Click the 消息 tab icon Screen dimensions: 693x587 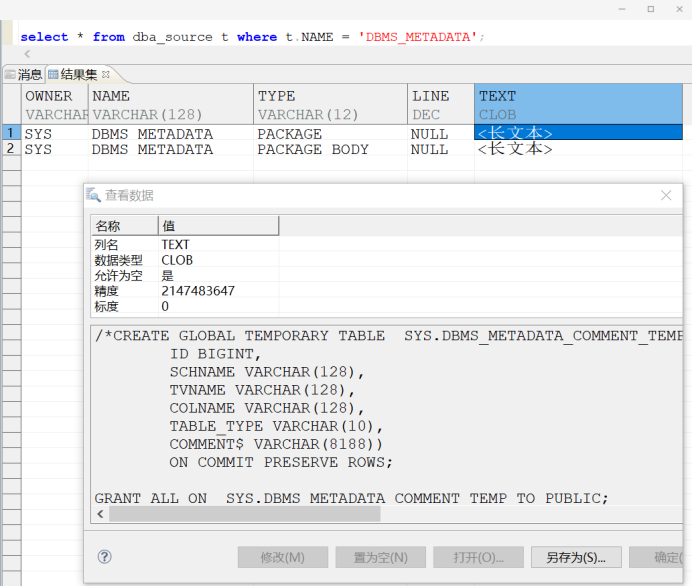[x=10, y=74]
